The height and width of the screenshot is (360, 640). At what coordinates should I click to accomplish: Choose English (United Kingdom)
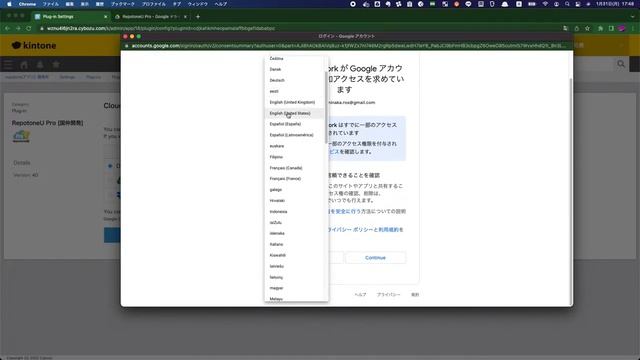295,102
